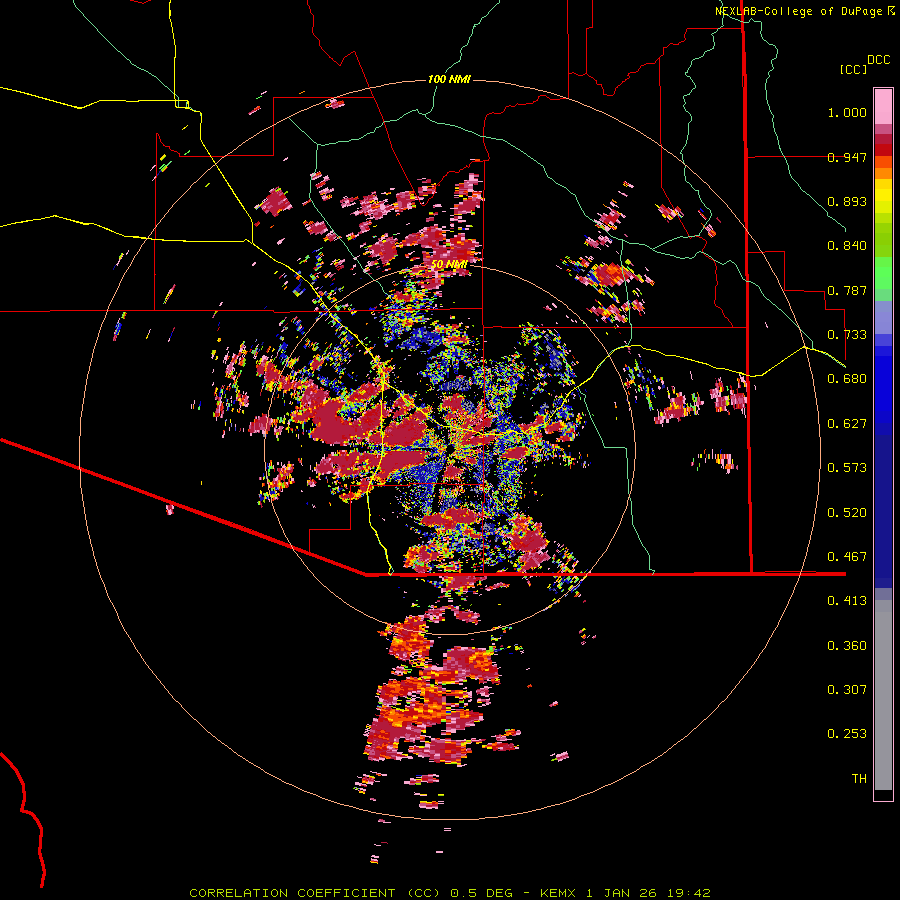Click the pink top segment of the color bar
This screenshot has height=900, width=900.
coord(883,107)
